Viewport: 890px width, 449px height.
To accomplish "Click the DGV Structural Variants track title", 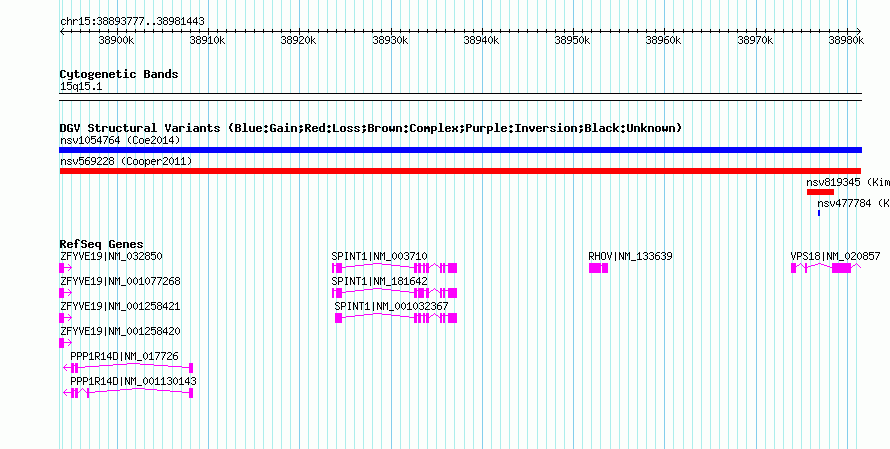I will (371, 128).
